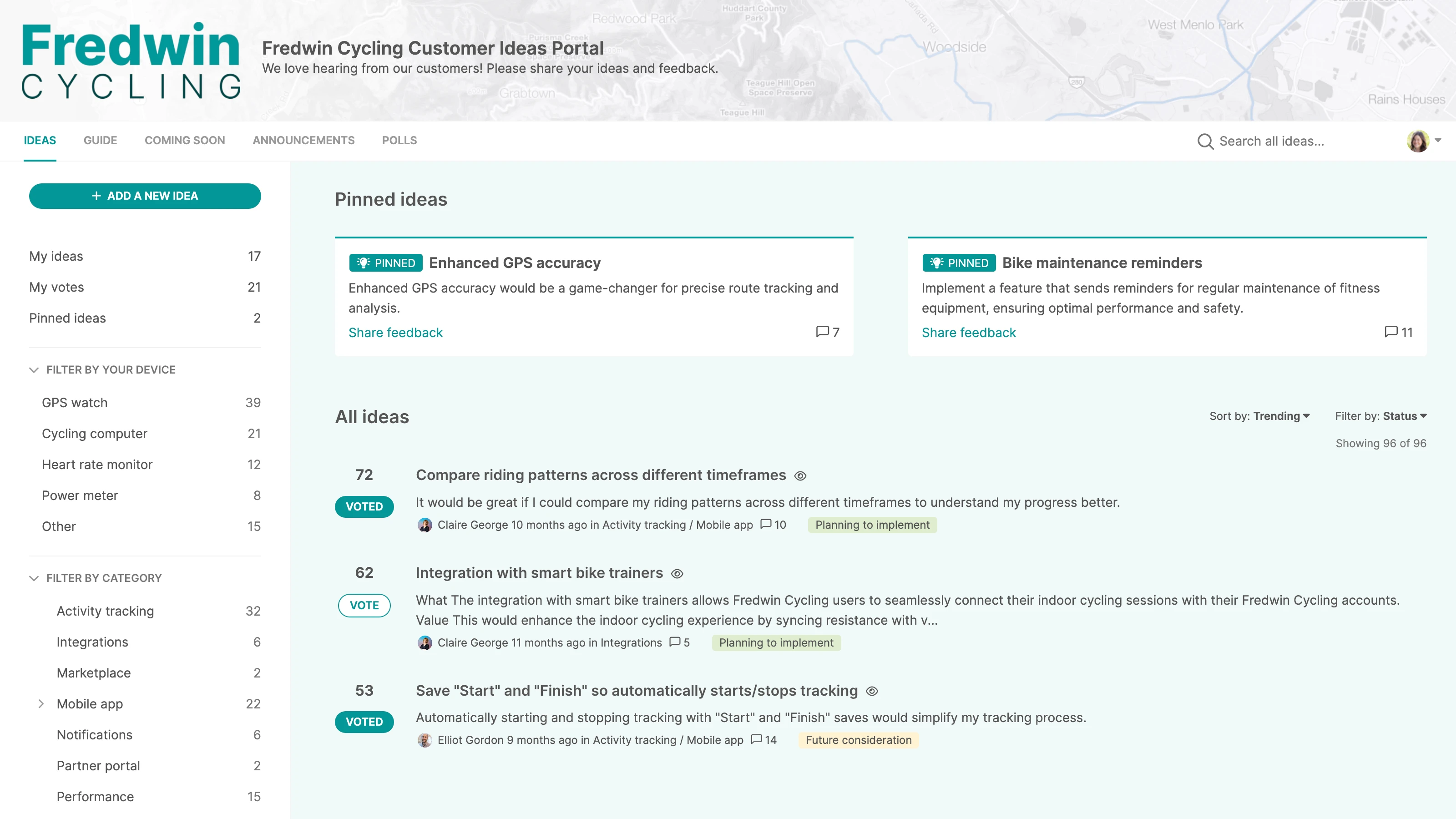Viewport: 1456px width, 819px height.
Task: Click the comment count icon showing 10 comments
Action: tap(766, 525)
